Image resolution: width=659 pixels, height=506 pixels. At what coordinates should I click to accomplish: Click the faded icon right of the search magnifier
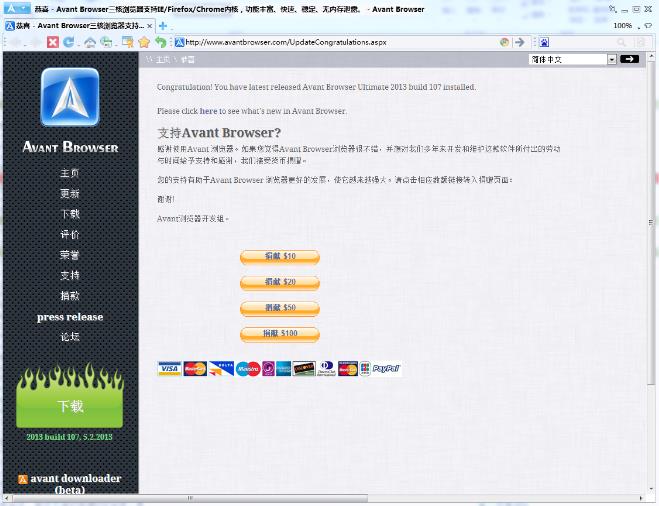641,42
